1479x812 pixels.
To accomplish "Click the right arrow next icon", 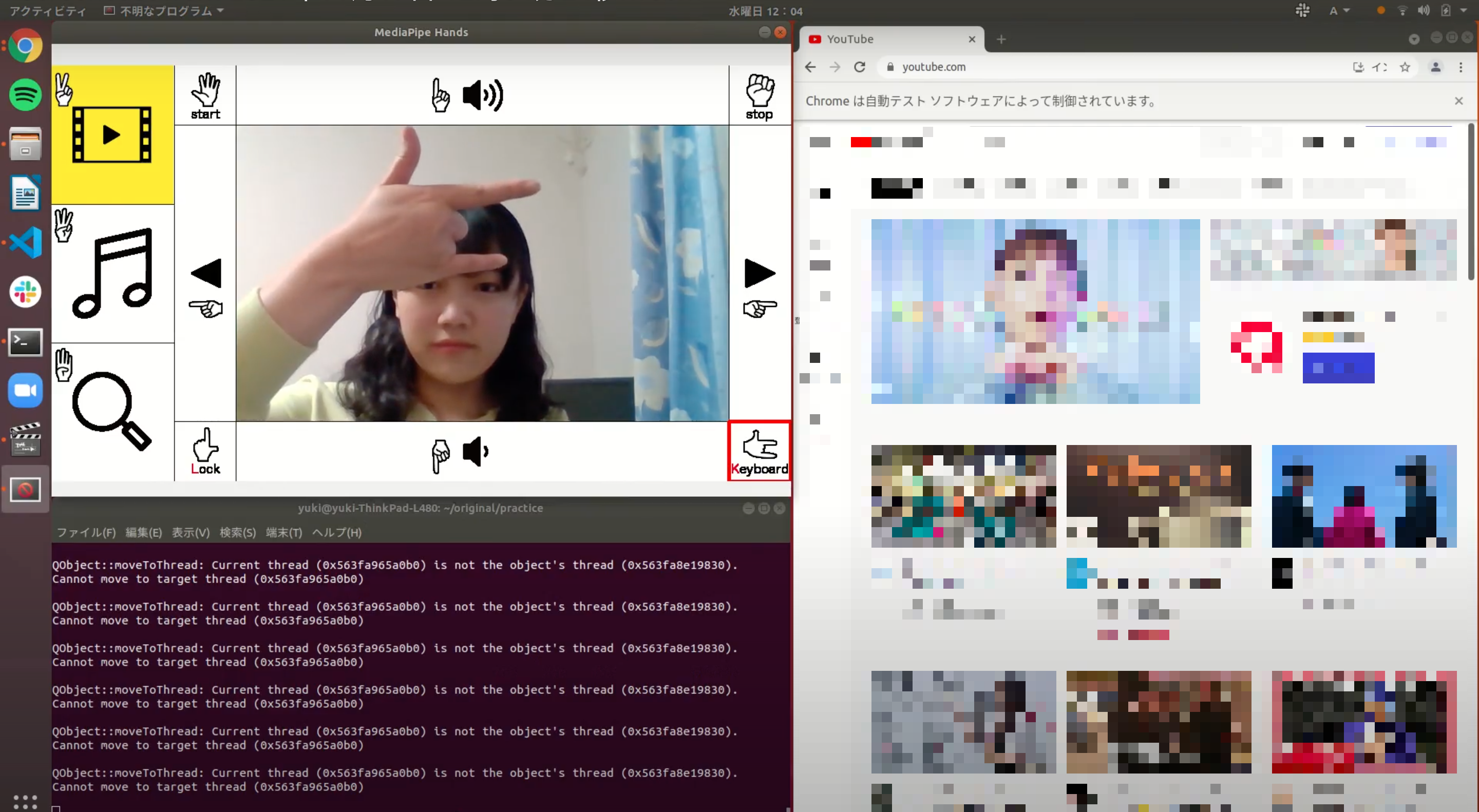I will (x=759, y=273).
